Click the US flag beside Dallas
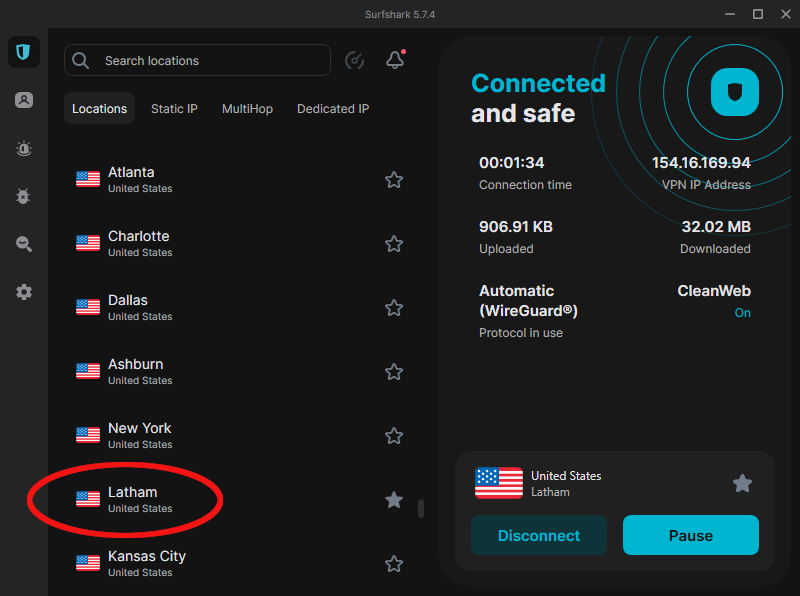 pos(88,307)
